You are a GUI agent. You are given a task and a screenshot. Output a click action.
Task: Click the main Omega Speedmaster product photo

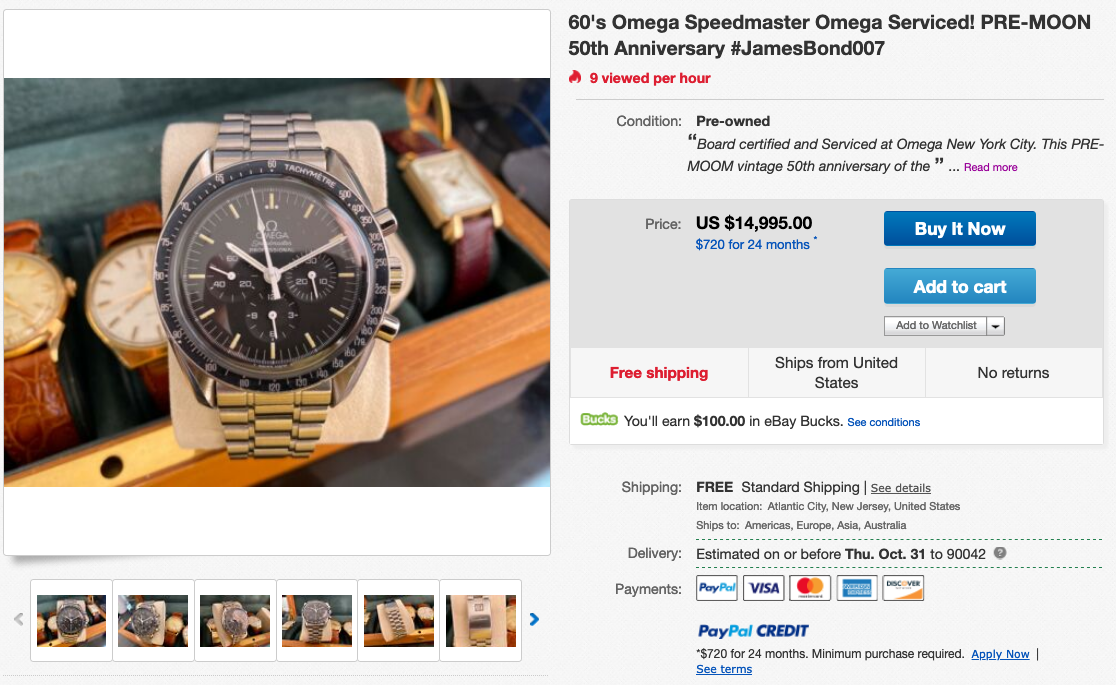[277, 282]
